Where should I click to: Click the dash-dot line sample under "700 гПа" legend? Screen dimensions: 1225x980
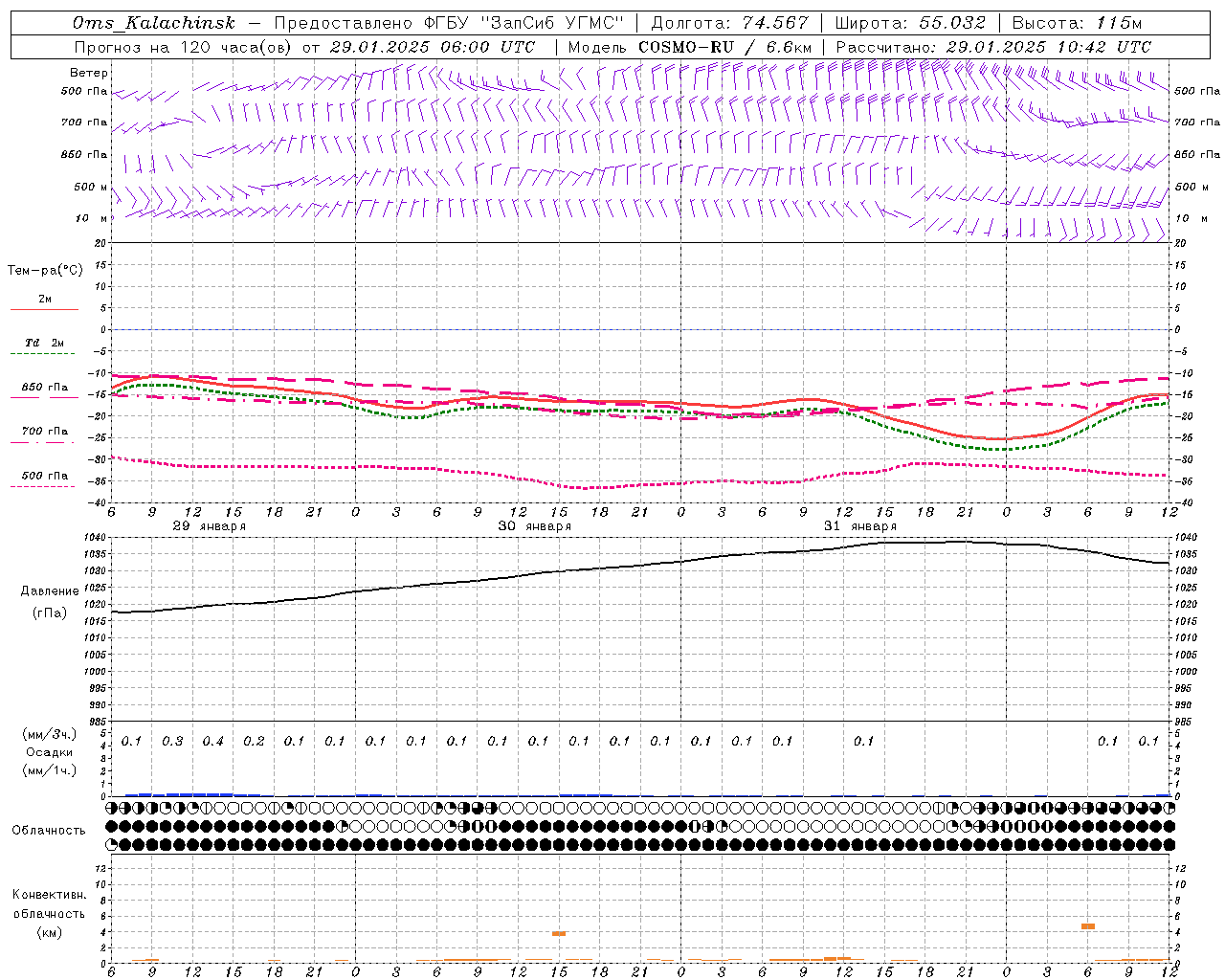[x=44, y=442]
